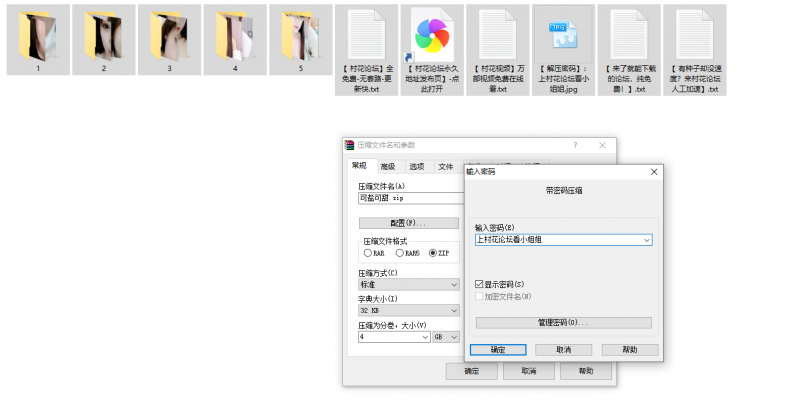Toggle the 显示密码 checkbox

pos(480,285)
